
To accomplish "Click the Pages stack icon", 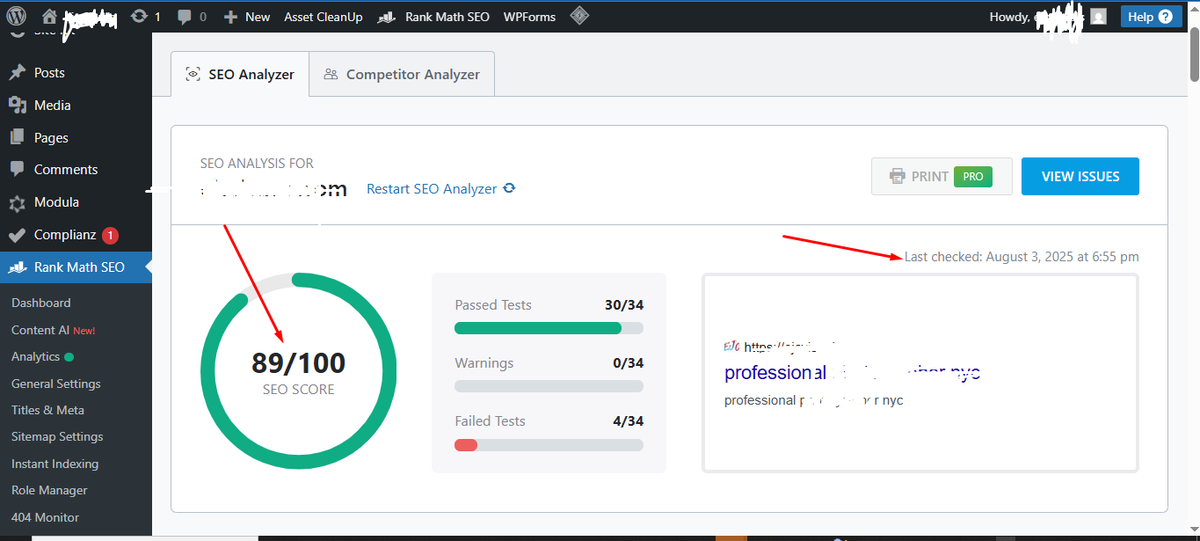I will (17, 137).
